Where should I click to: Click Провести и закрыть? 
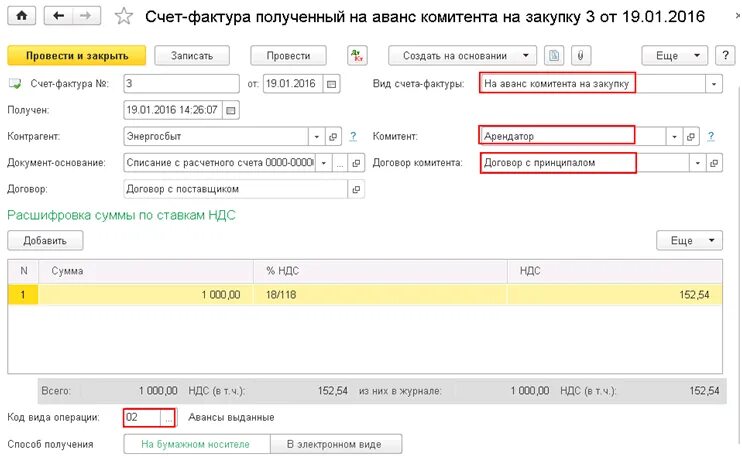coord(77,55)
